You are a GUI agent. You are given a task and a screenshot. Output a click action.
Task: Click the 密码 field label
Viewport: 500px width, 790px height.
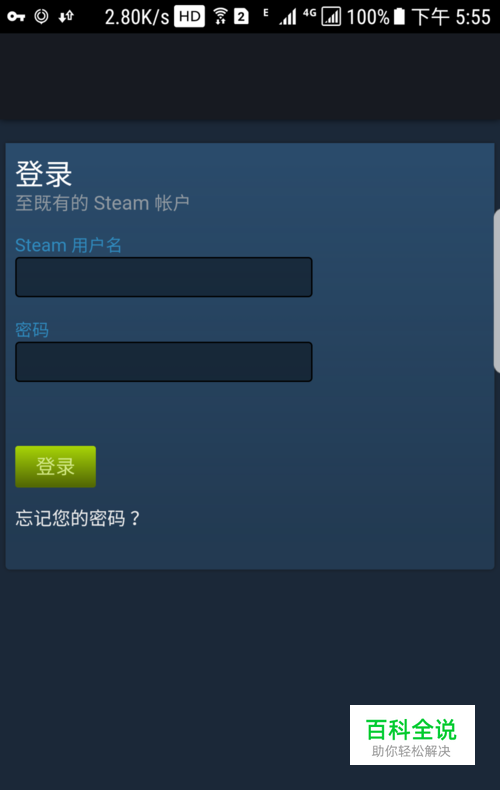[x=32, y=330]
